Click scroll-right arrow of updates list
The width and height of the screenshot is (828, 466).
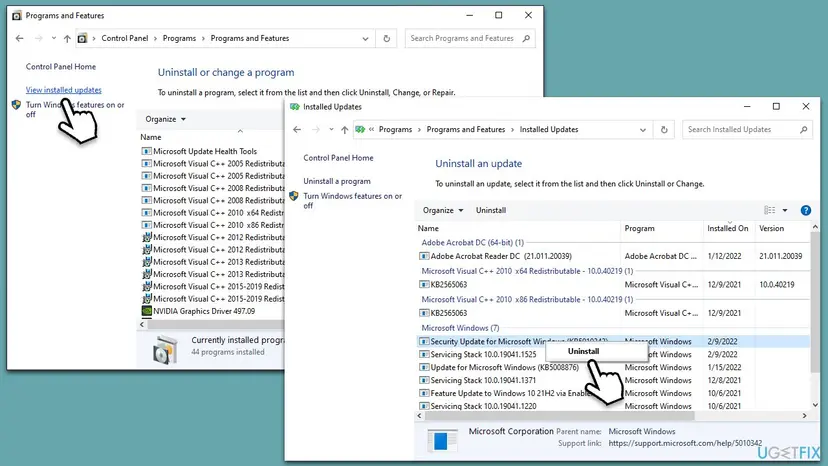(804, 416)
